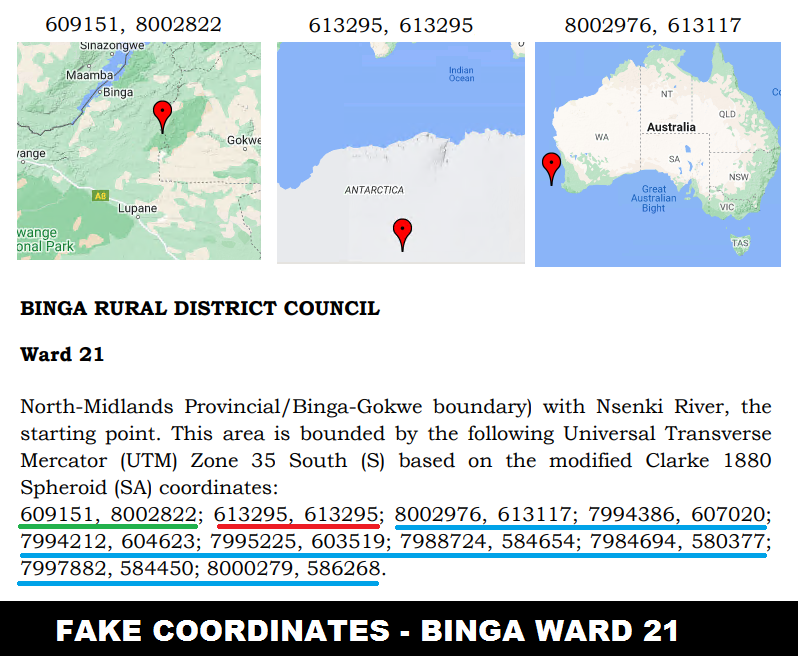Click the 'VIC' state label
The height and width of the screenshot is (656, 798).
click(727, 207)
